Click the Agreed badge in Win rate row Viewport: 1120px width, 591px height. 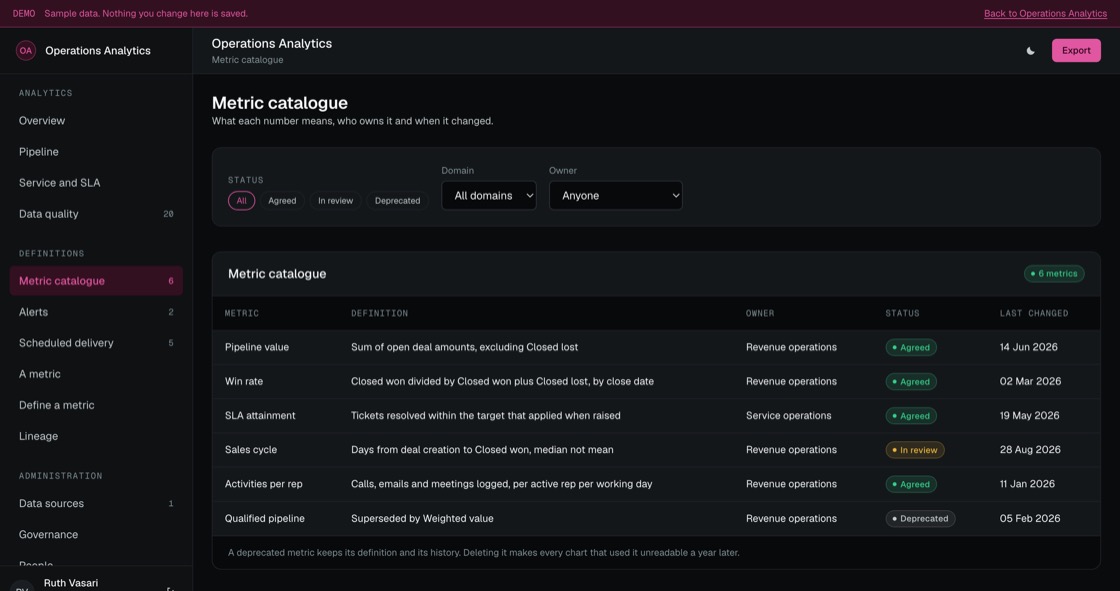911,382
